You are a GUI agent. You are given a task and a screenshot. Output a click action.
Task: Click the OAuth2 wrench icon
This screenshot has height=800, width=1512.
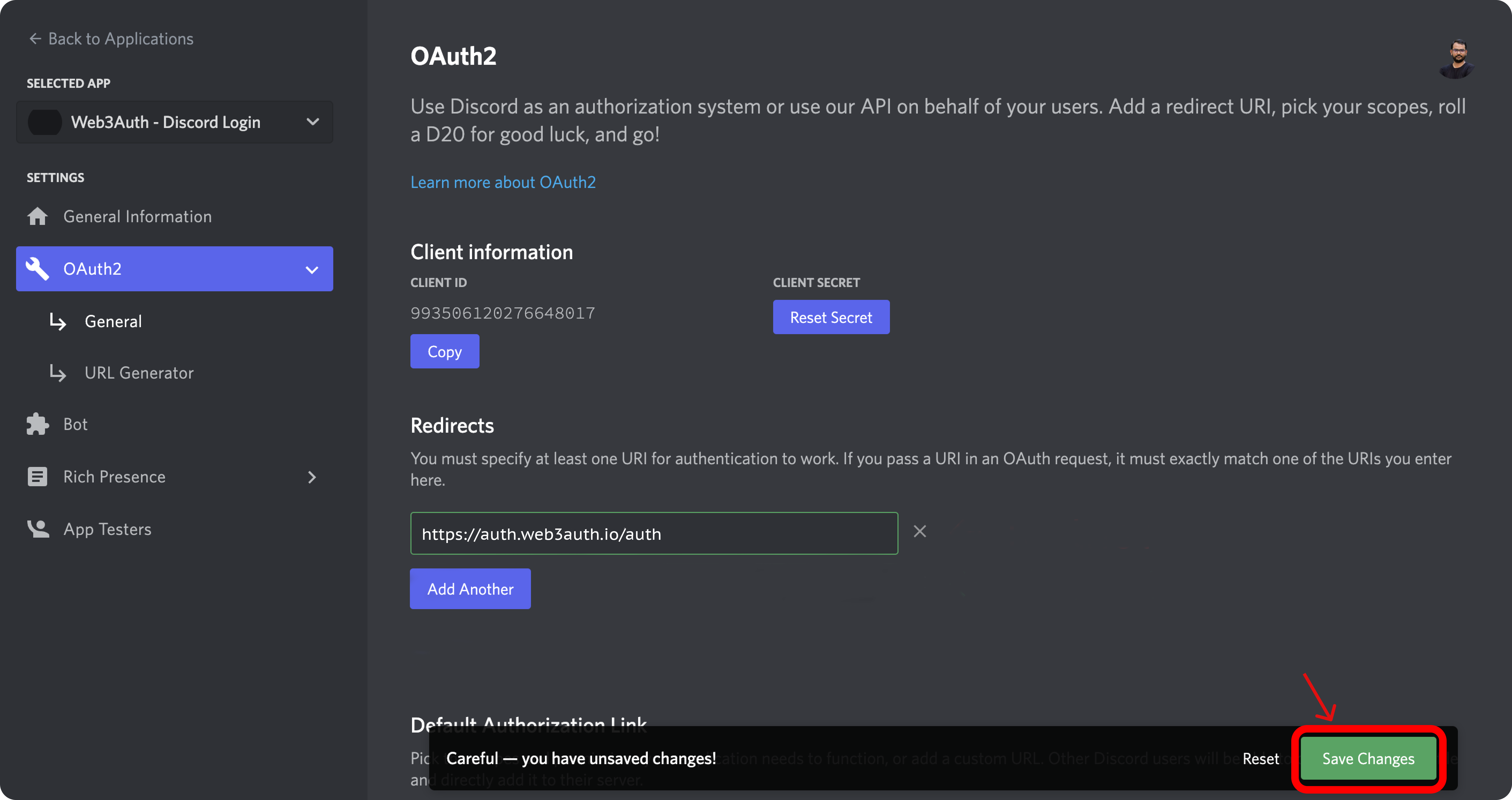click(x=37, y=269)
